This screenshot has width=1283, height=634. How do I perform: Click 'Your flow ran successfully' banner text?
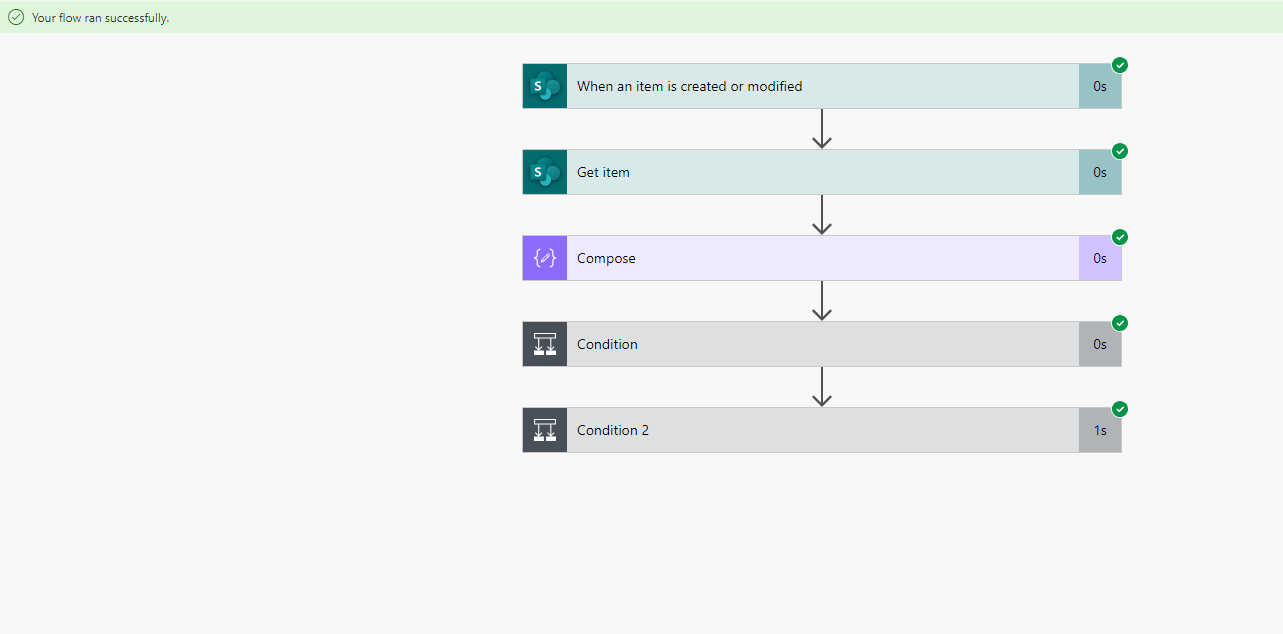pyautogui.click(x=100, y=18)
